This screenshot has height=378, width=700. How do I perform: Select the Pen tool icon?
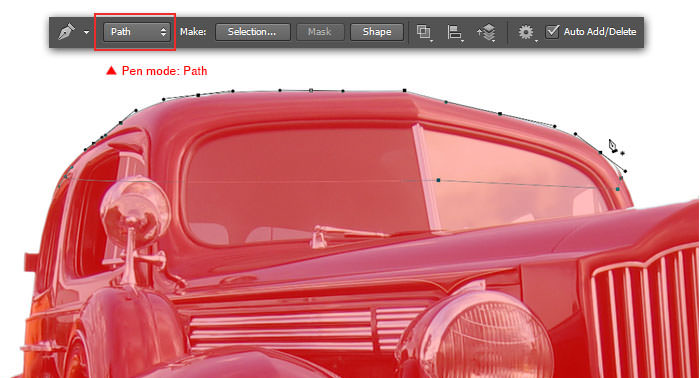pyautogui.click(x=67, y=32)
